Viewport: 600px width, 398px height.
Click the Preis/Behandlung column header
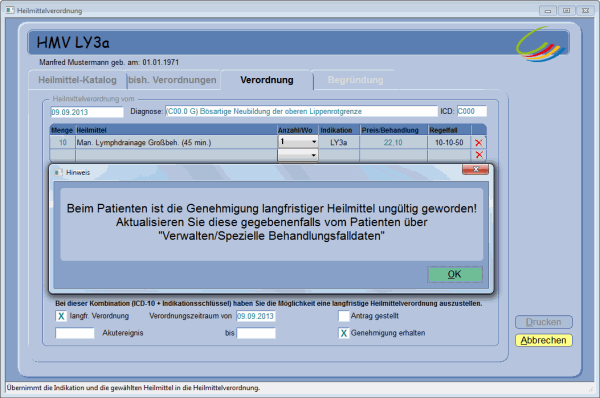(x=393, y=130)
